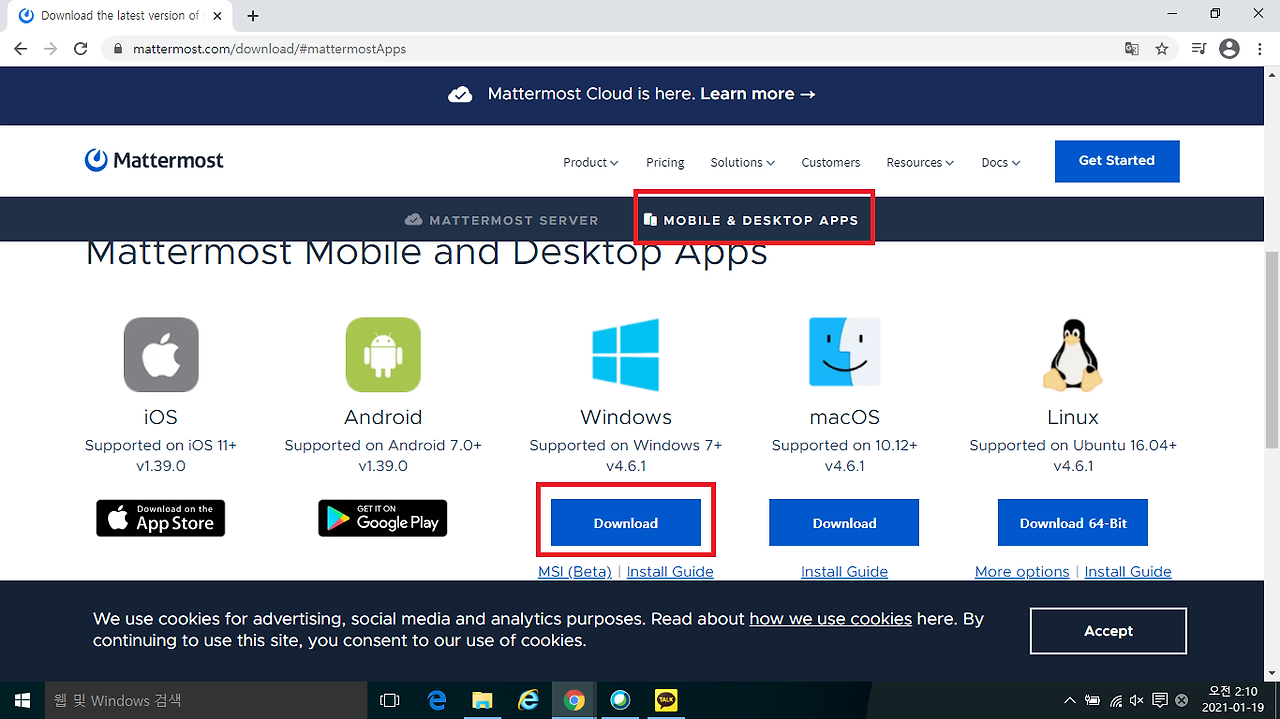The image size is (1280, 719).
Task: Click the browser address bar URL
Action: 270,48
